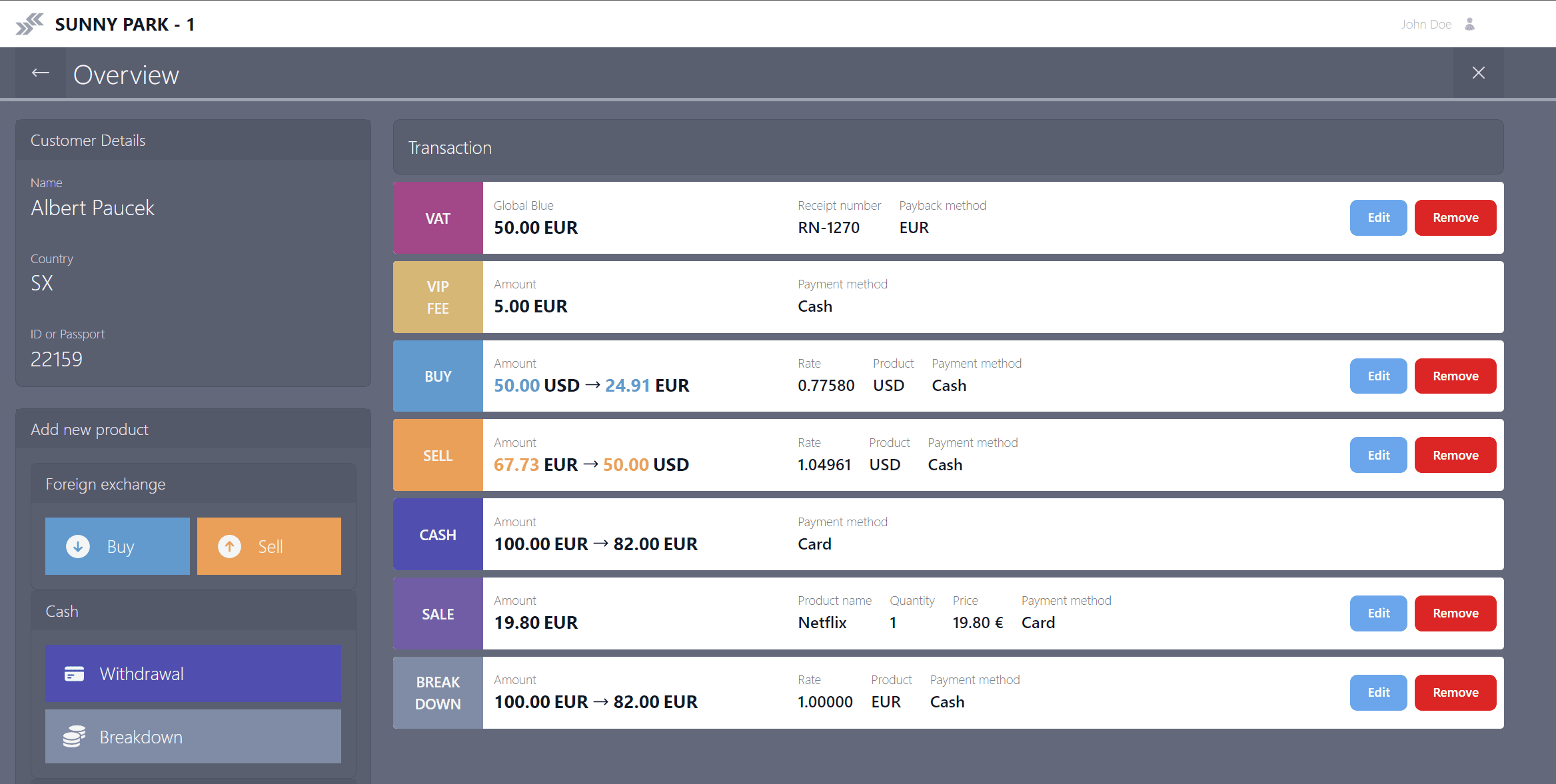Screen dimensions: 1556x784
Task: Add a cash Withdrawal product
Action: (193, 673)
